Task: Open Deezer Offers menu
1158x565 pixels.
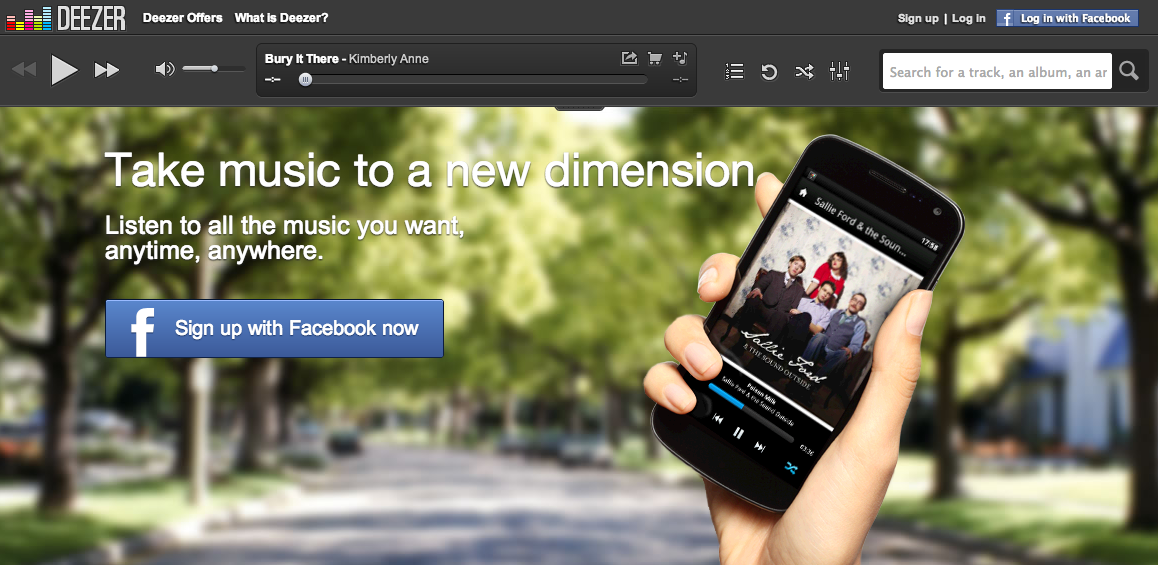Action: click(x=182, y=18)
